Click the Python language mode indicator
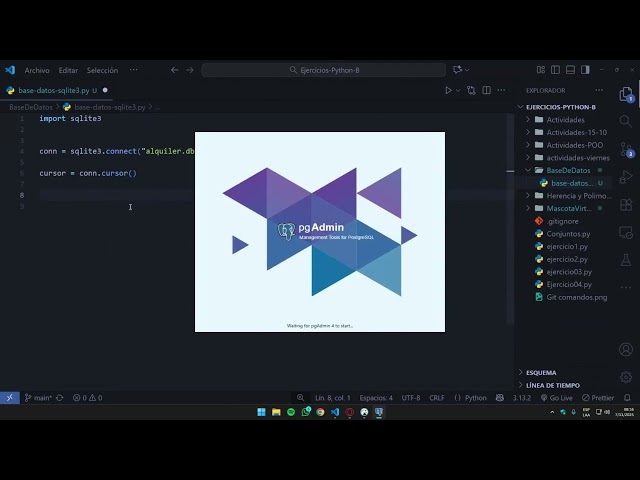The height and width of the screenshot is (480, 640). pos(475,398)
